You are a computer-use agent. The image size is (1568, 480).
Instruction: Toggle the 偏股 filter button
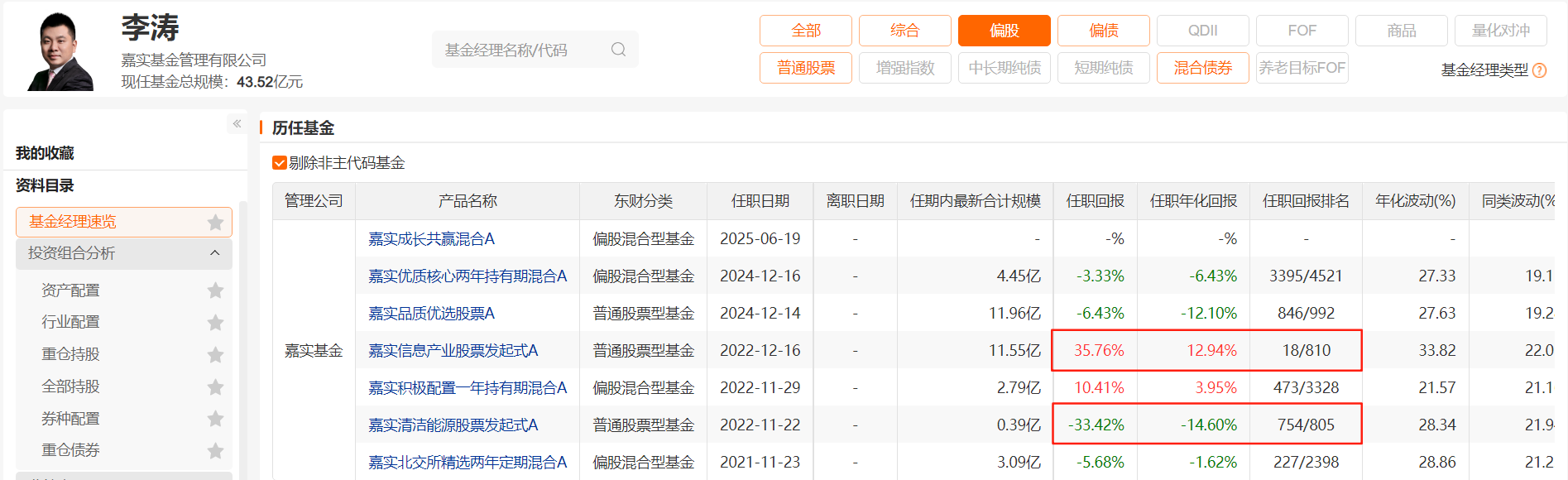pos(1004,31)
